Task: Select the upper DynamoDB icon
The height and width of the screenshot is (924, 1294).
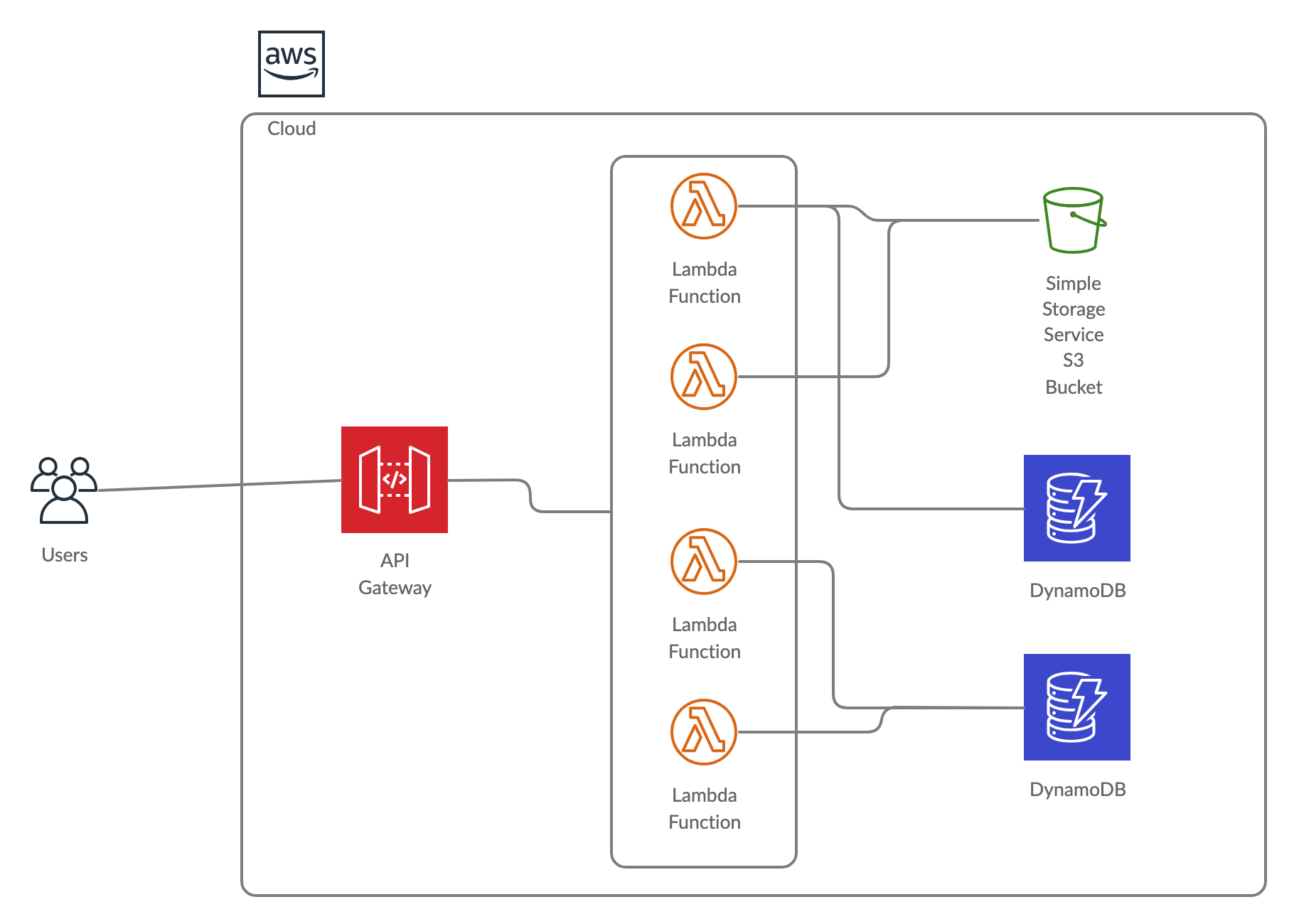Action: point(1077,508)
